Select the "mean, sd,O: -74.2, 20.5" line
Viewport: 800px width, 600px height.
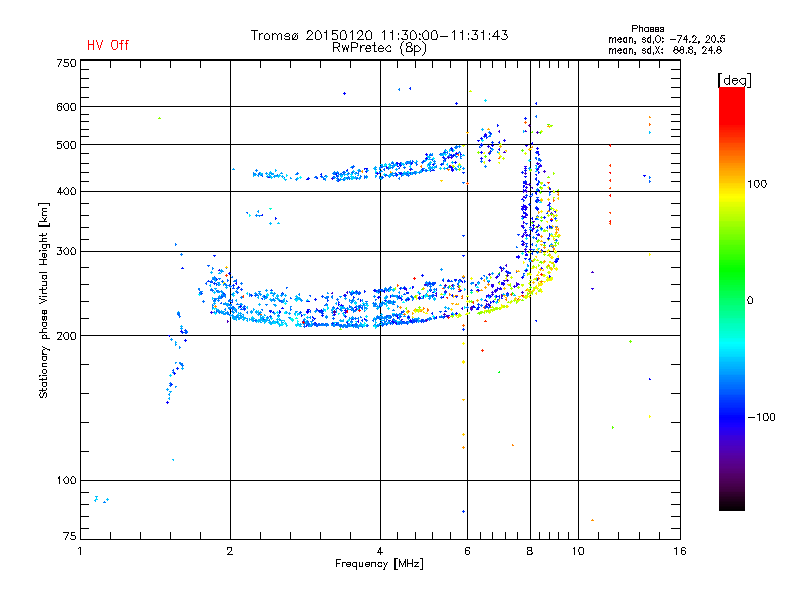click(666, 39)
